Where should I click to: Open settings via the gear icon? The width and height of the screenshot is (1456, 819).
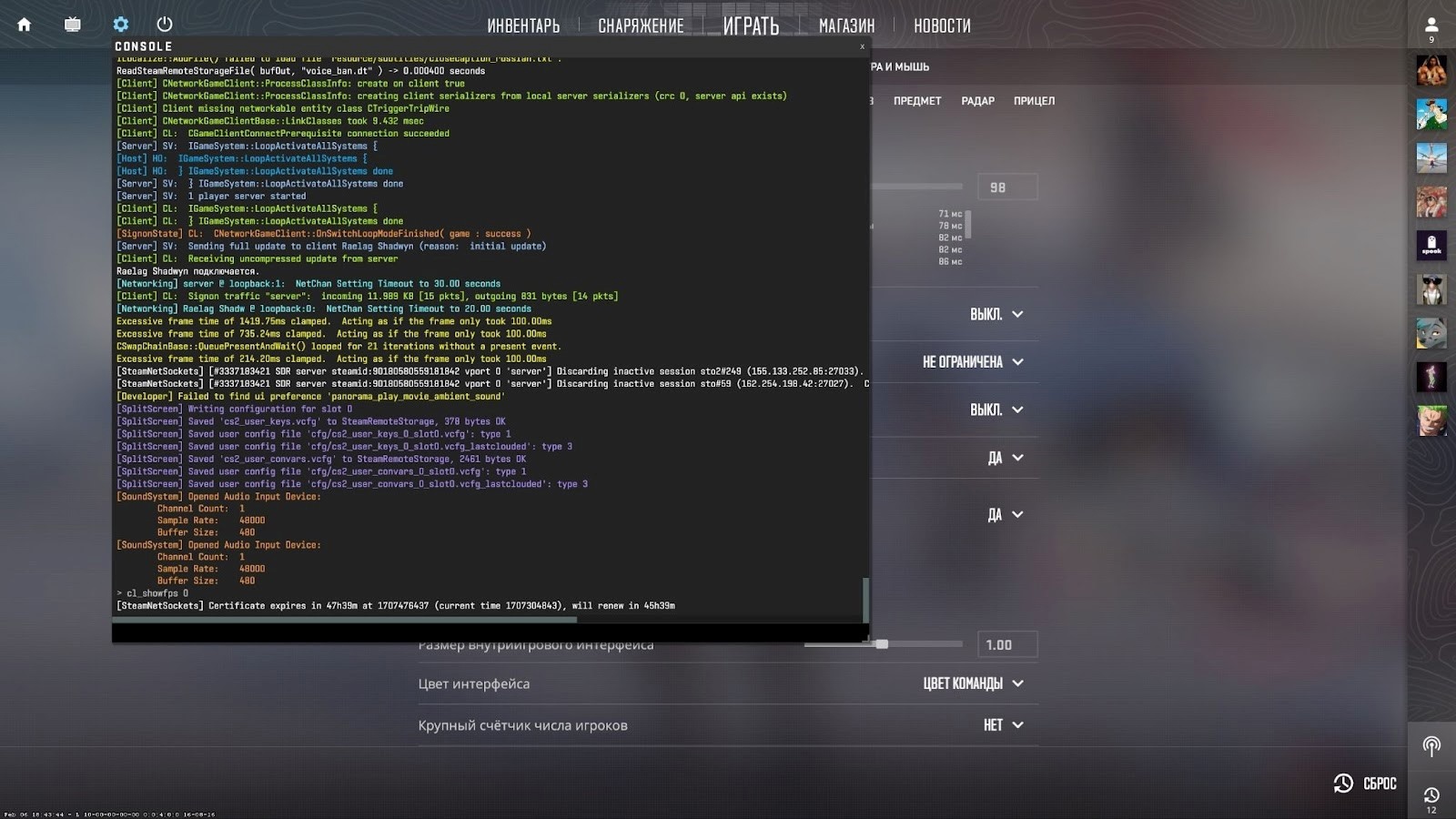tap(120, 25)
